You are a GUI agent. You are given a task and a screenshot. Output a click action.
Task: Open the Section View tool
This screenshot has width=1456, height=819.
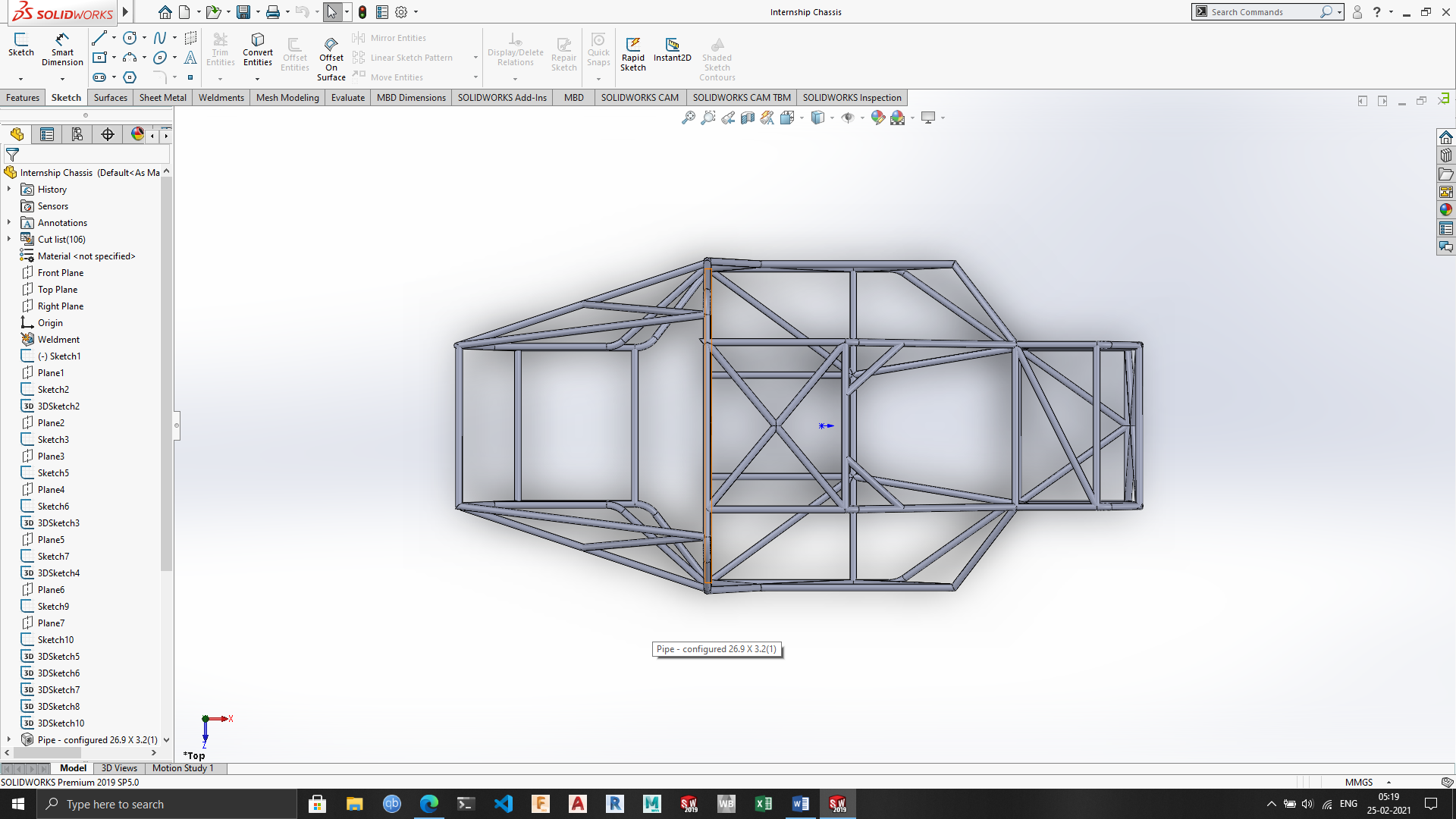coord(748,118)
